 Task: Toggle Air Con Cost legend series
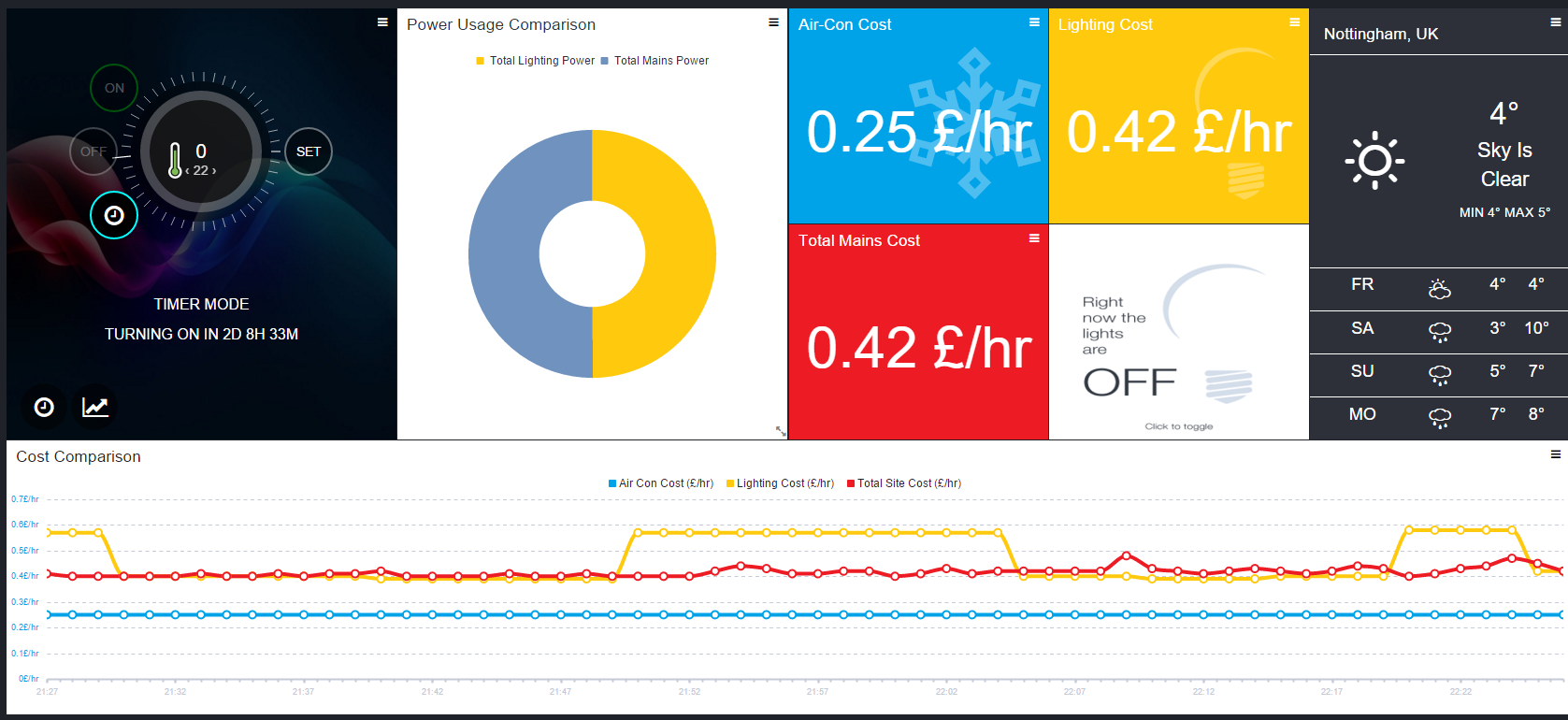tap(661, 483)
